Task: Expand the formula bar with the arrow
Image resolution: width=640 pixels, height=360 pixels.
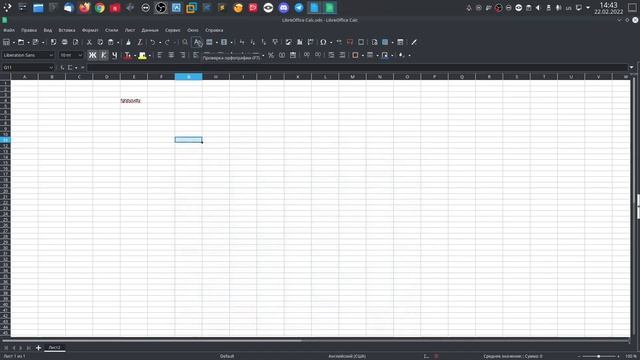Action: coord(631,67)
